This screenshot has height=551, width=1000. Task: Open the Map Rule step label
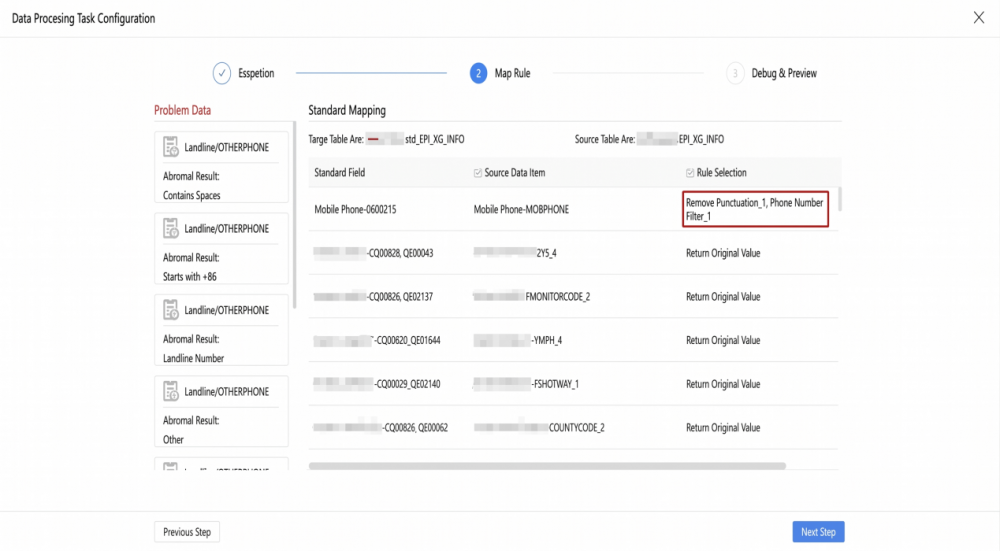point(512,73)
